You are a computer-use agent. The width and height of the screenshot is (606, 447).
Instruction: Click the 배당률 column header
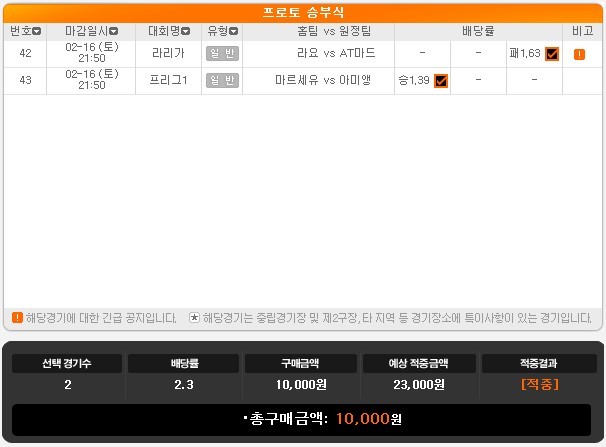point(478,31)
